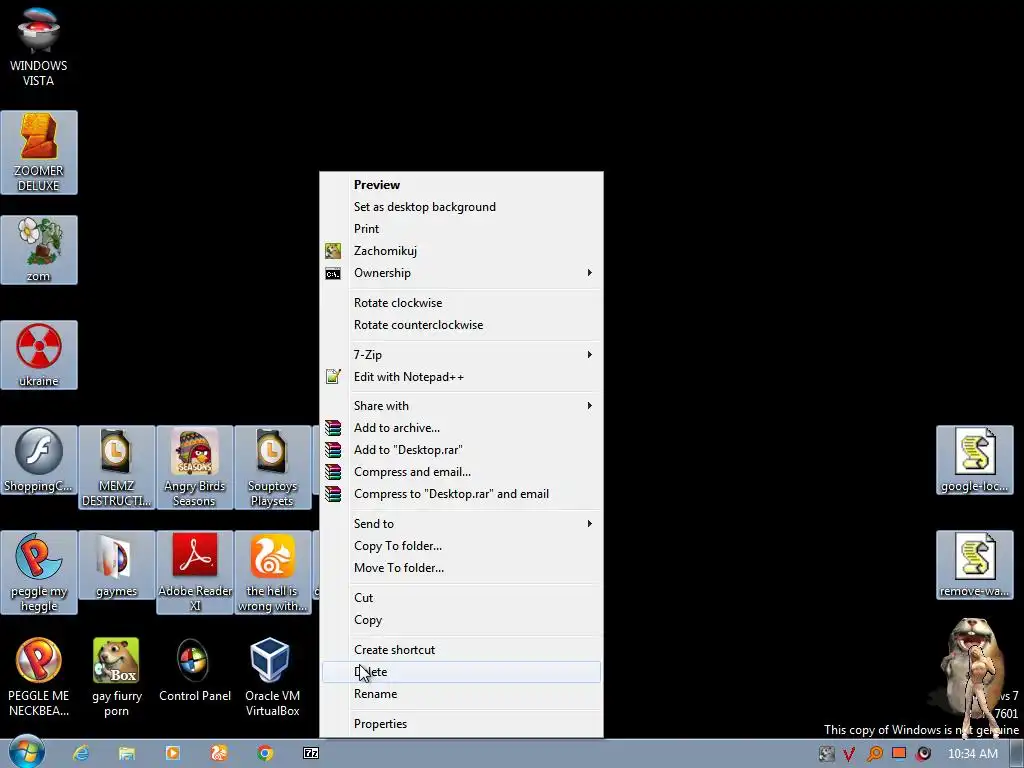This screenshot has height=768, width=1024.
Task: Expand the Ownership submenu arrow
Action: click(589, 272)
